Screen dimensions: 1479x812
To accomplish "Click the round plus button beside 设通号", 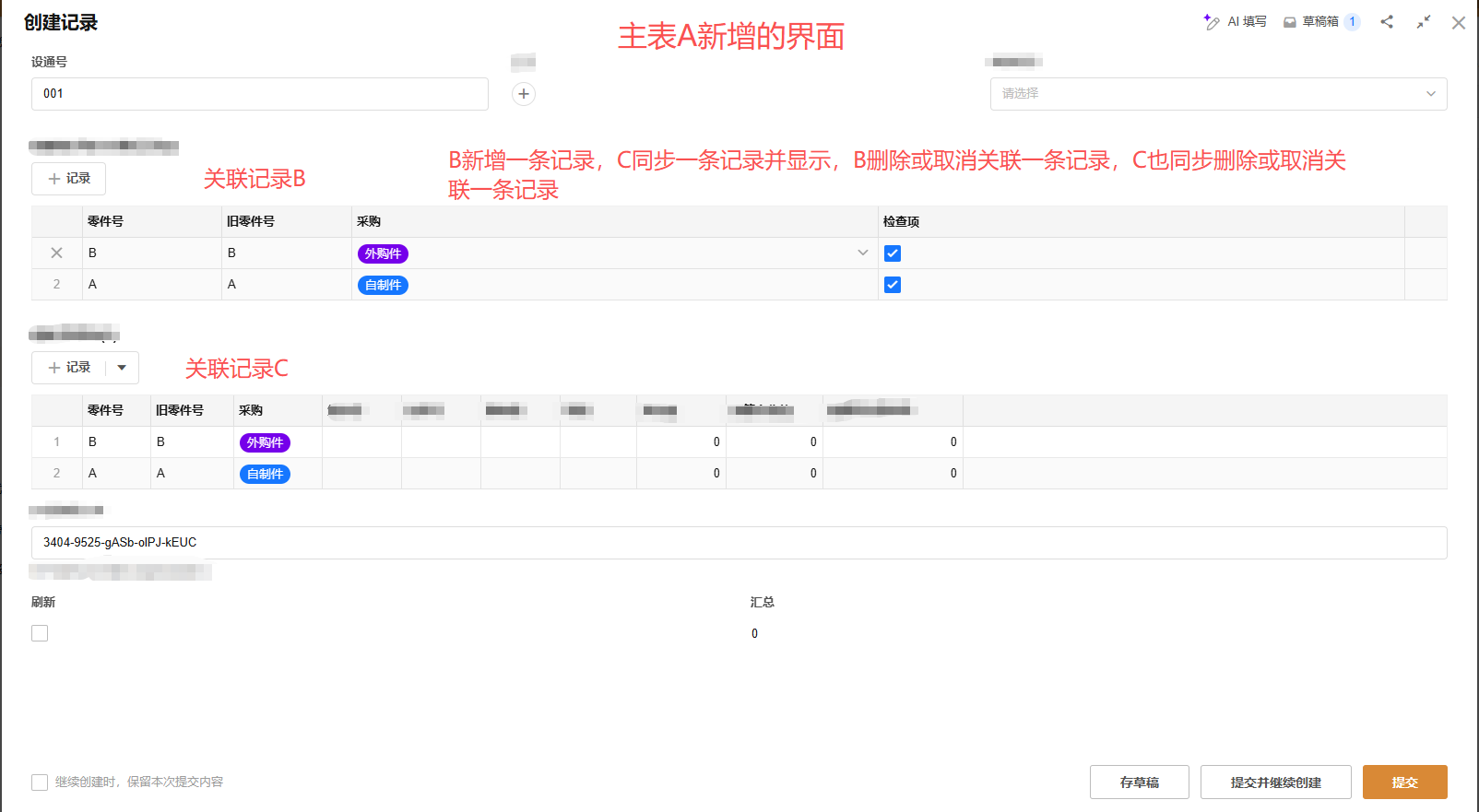I will pyautogui.click(x=524, y=94).
